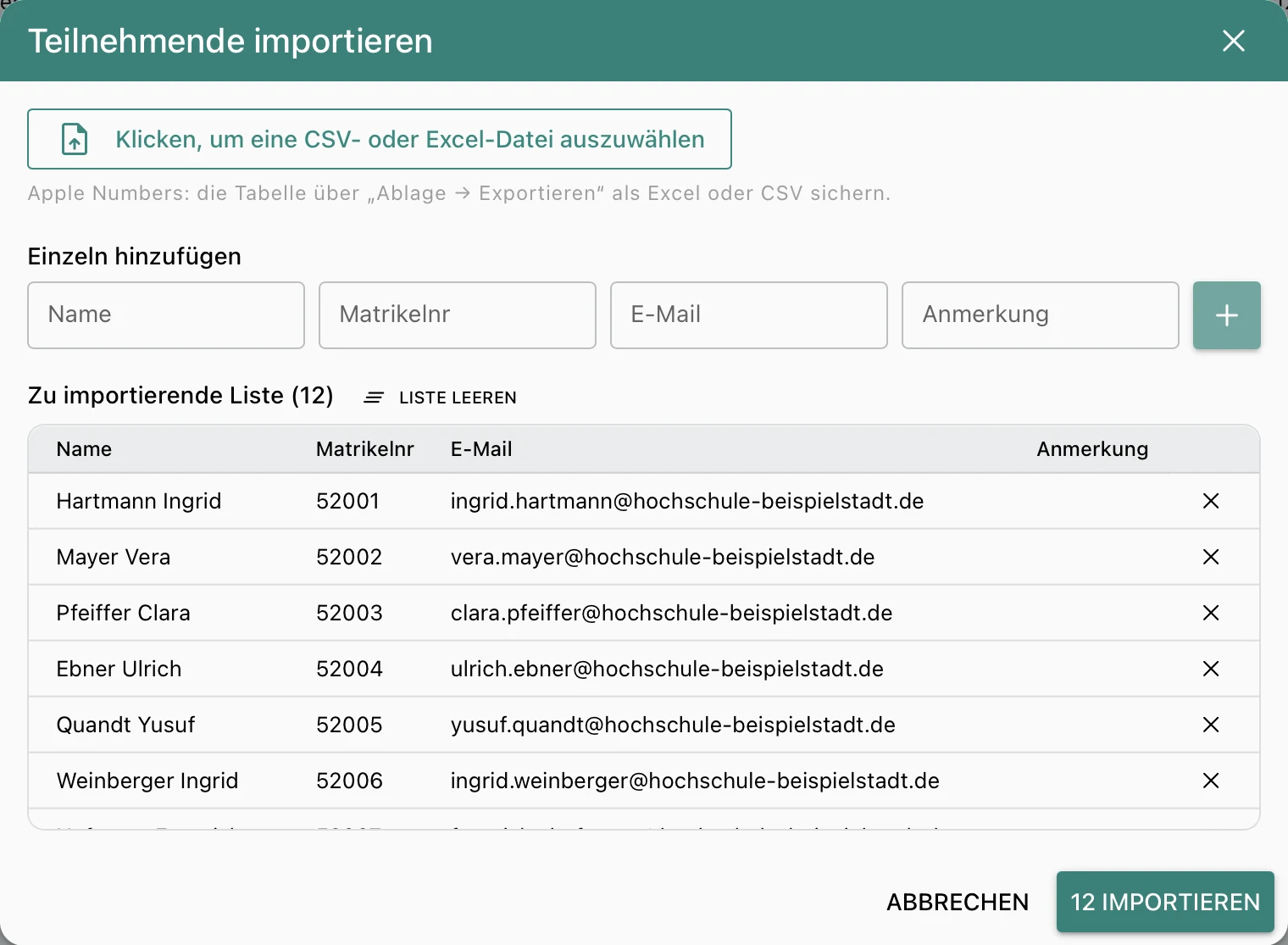Click into the Matrikelnr input field

pos(458,315)
